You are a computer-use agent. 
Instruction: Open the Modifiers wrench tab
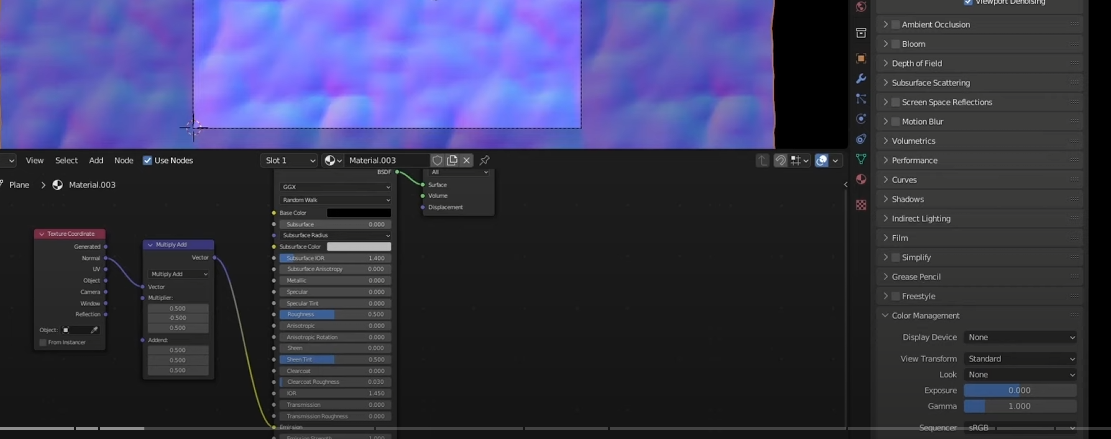click(861, 79)
